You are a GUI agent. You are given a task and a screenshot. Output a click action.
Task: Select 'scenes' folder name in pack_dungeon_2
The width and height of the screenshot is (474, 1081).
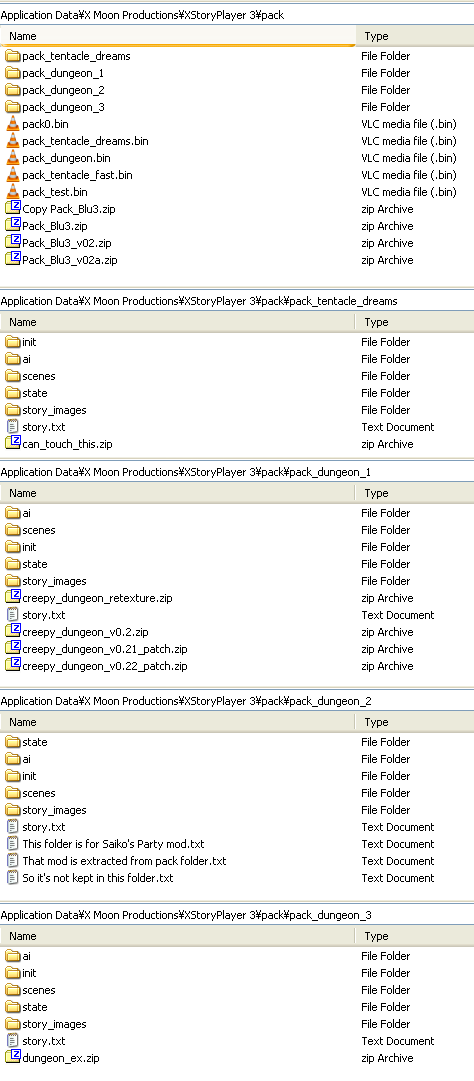[39, 793]
